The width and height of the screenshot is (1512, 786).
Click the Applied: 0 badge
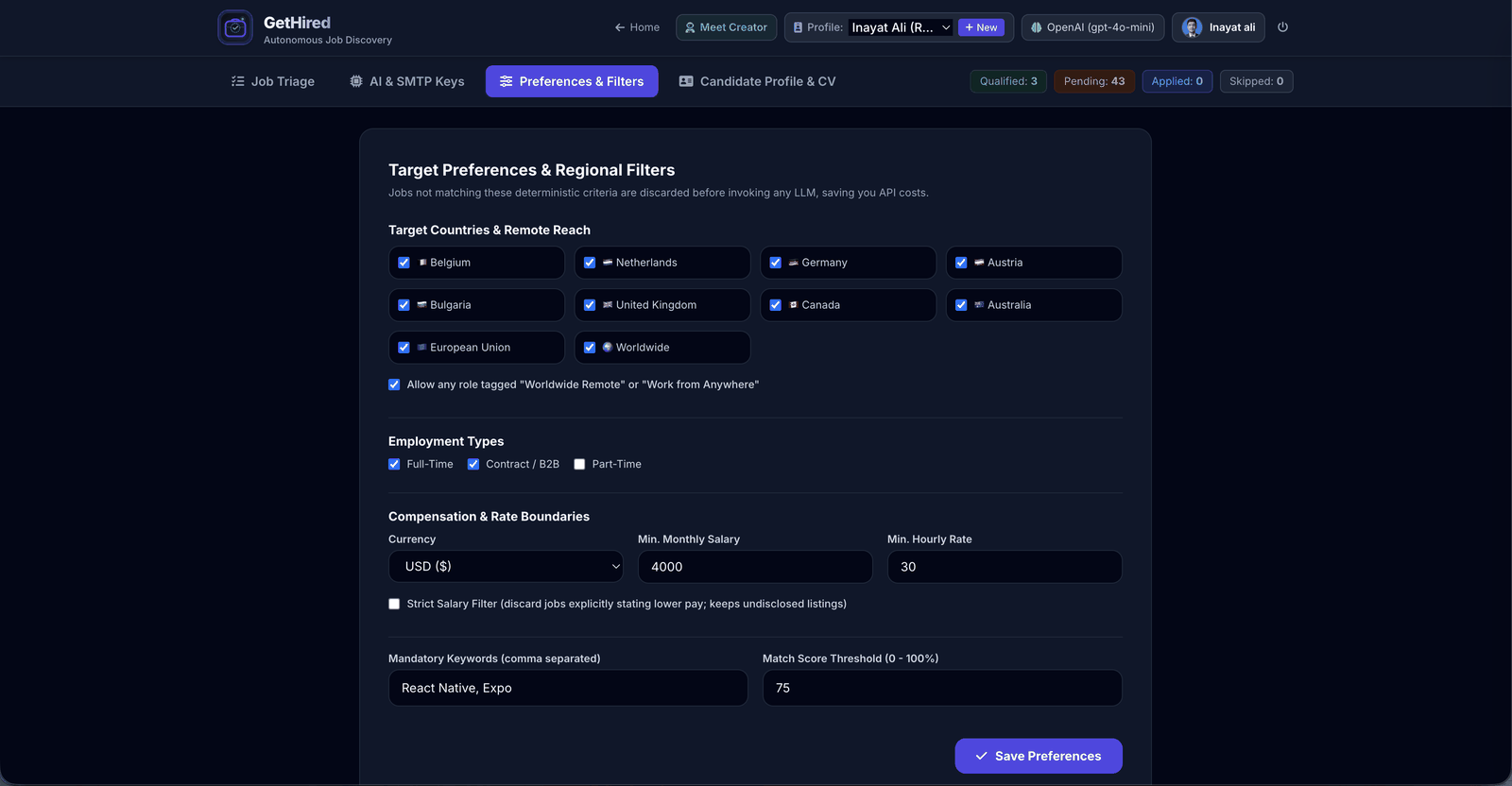tap(1177, 81)
